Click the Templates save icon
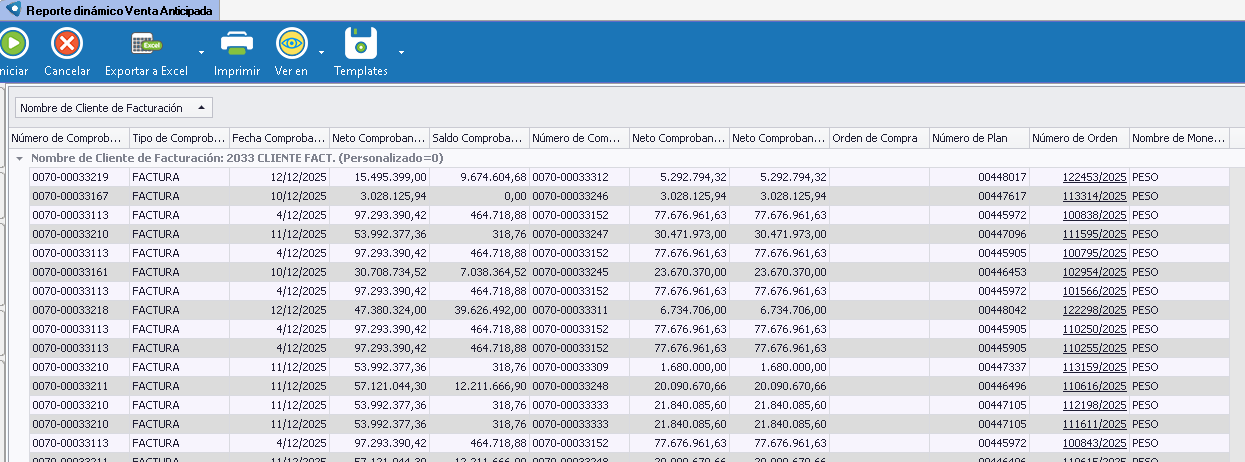Image resolution: width=1245 pixels, height=462 pixels. tap(361, 44)
